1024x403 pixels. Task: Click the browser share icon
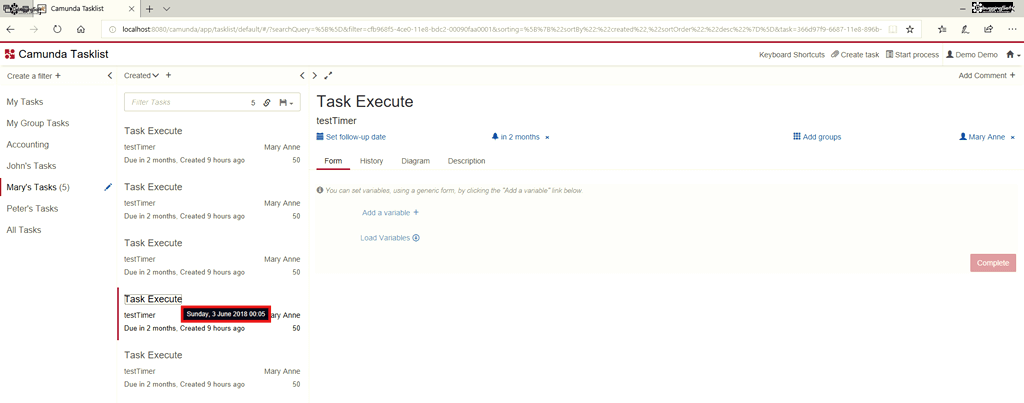pyautogui.click(x=989, y=29)
